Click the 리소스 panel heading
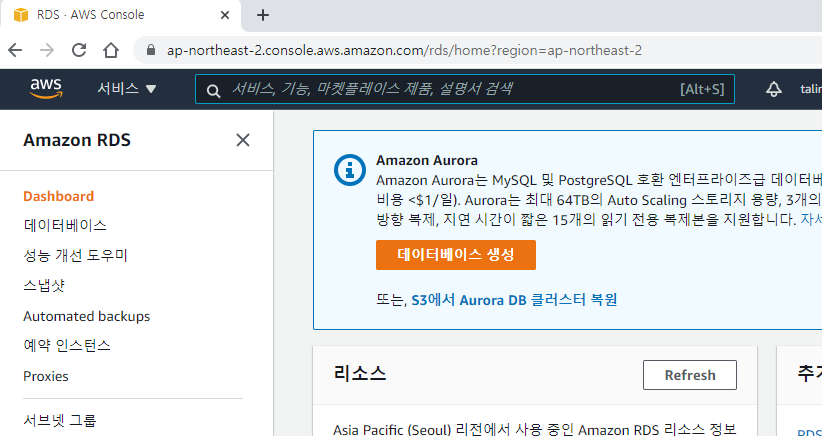 click(x=360, y=374)
